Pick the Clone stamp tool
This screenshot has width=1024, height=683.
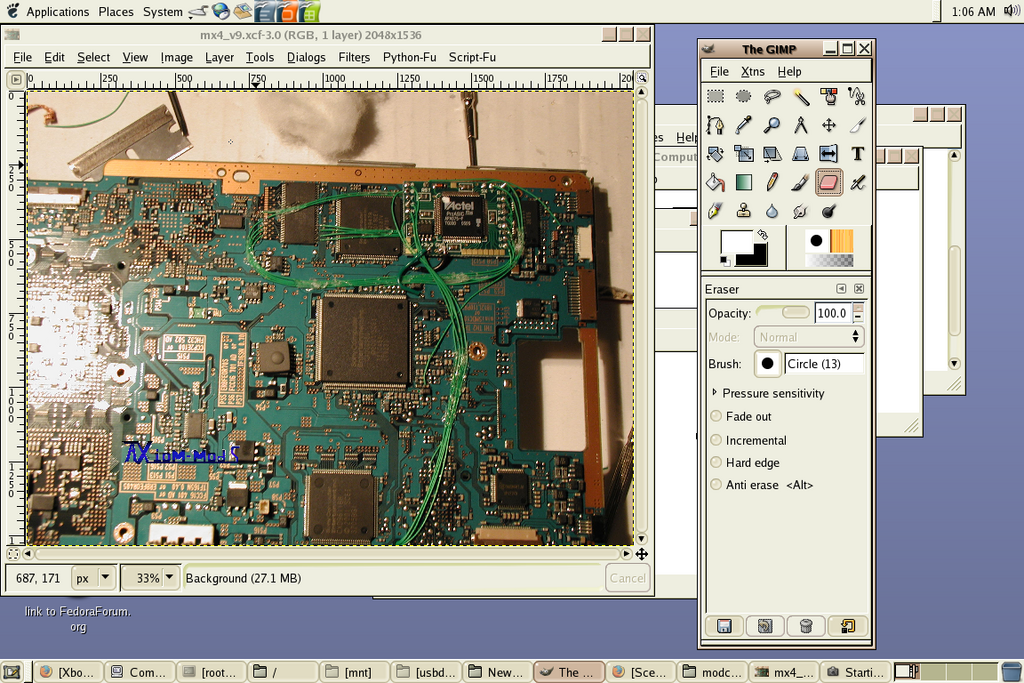tap(743, 210)
